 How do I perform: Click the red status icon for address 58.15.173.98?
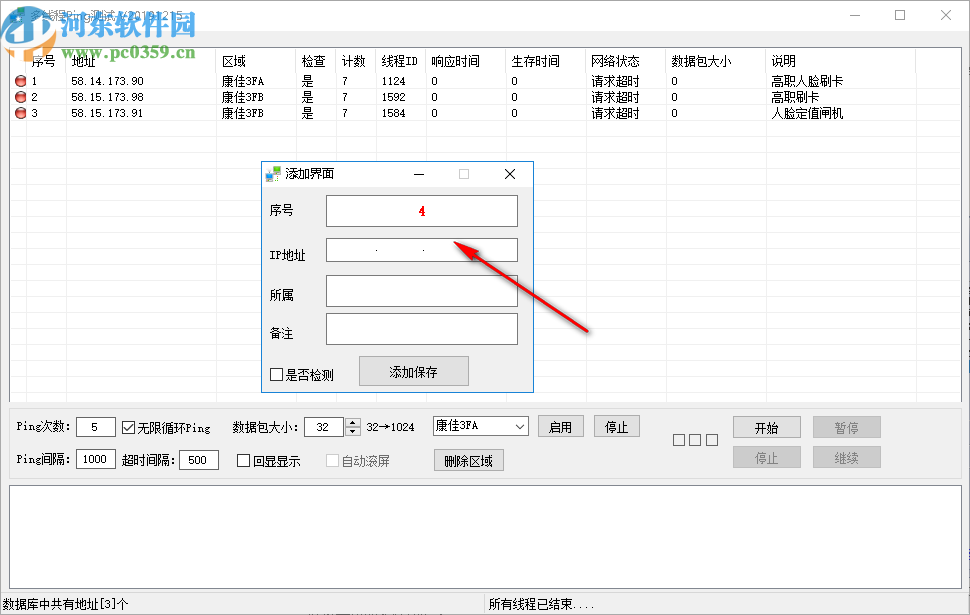pyautogui.click(x=22, y=96)
